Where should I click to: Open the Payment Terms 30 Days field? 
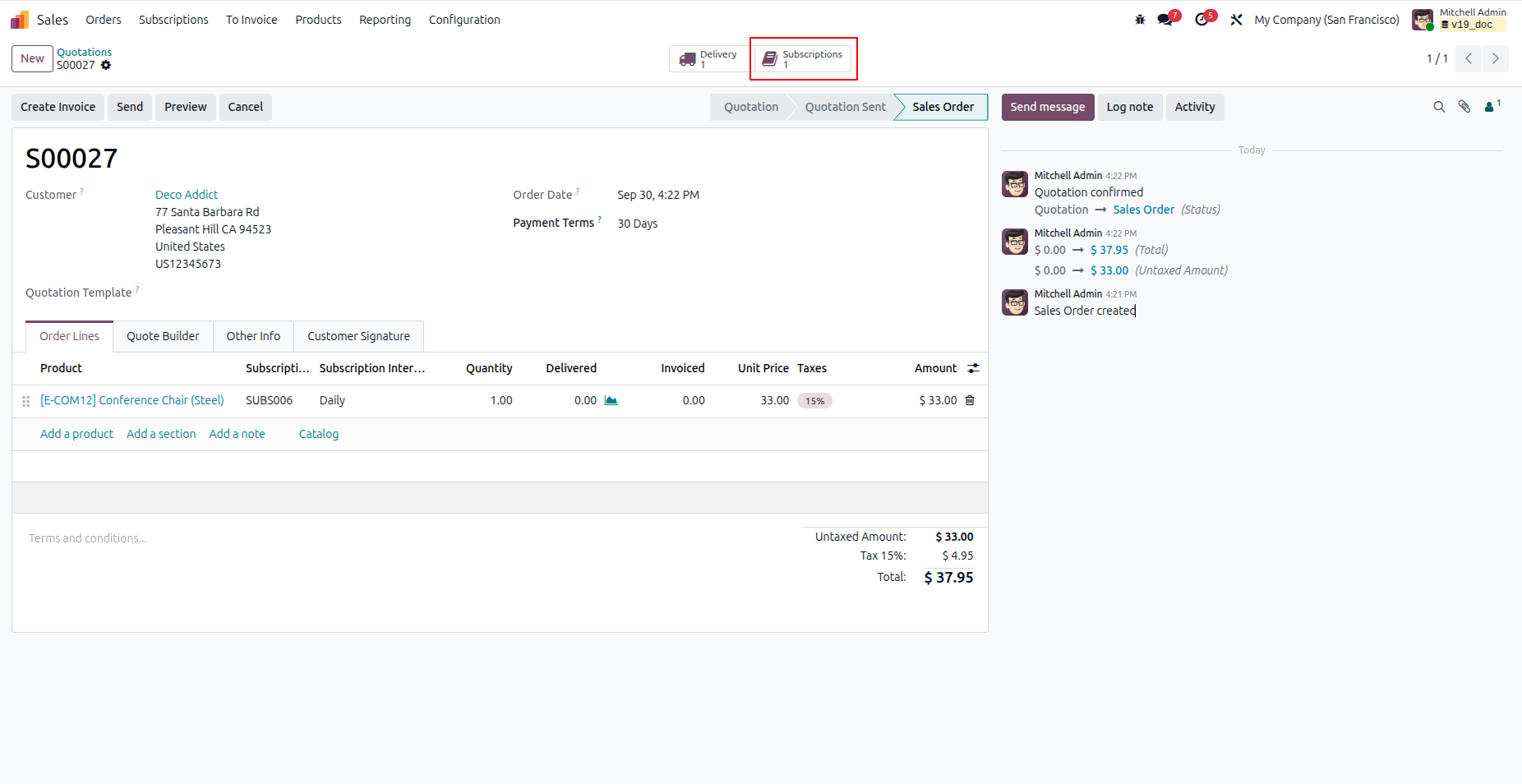pyautogui.click(x=637, y=224)
